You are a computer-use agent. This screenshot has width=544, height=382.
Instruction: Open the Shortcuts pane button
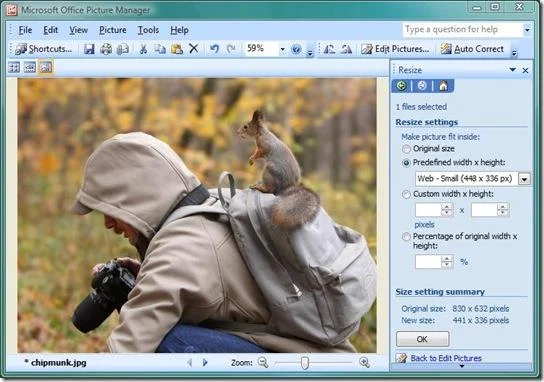[43, 49]
